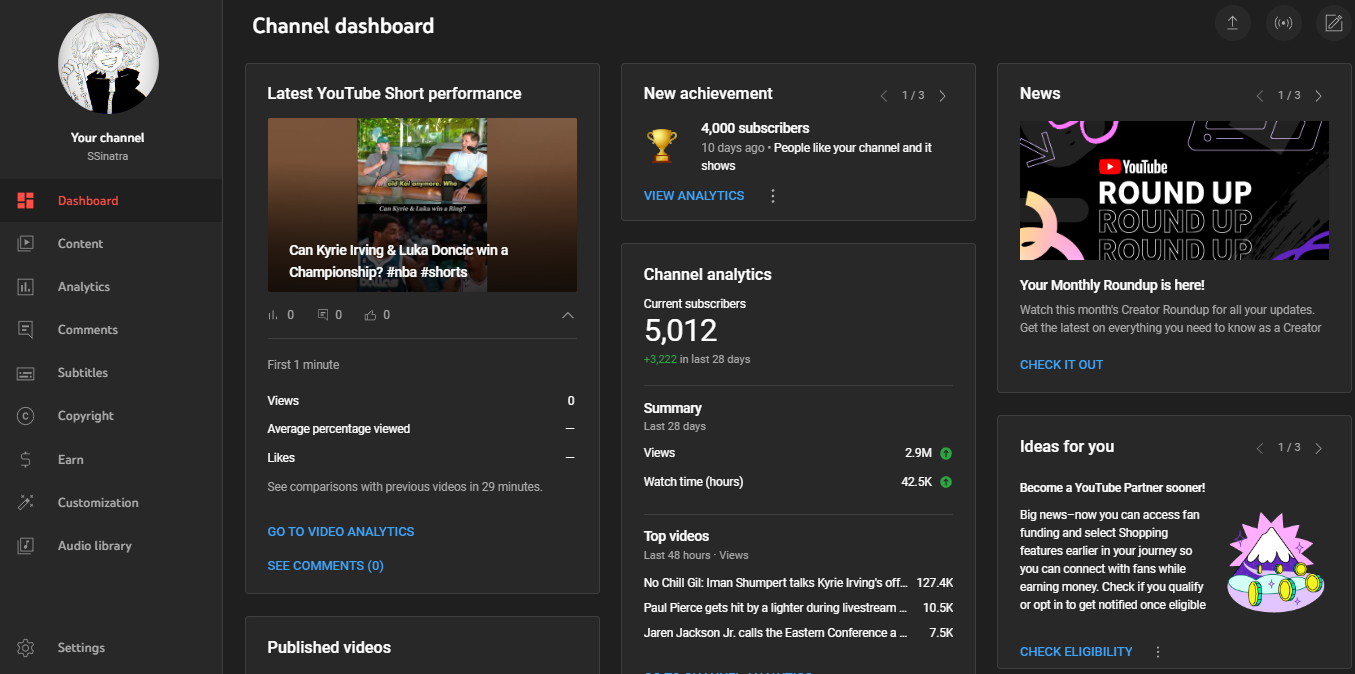Show next News item with right arrow
Viewport: 1355px width, 674px height.
coord(1318,96)
